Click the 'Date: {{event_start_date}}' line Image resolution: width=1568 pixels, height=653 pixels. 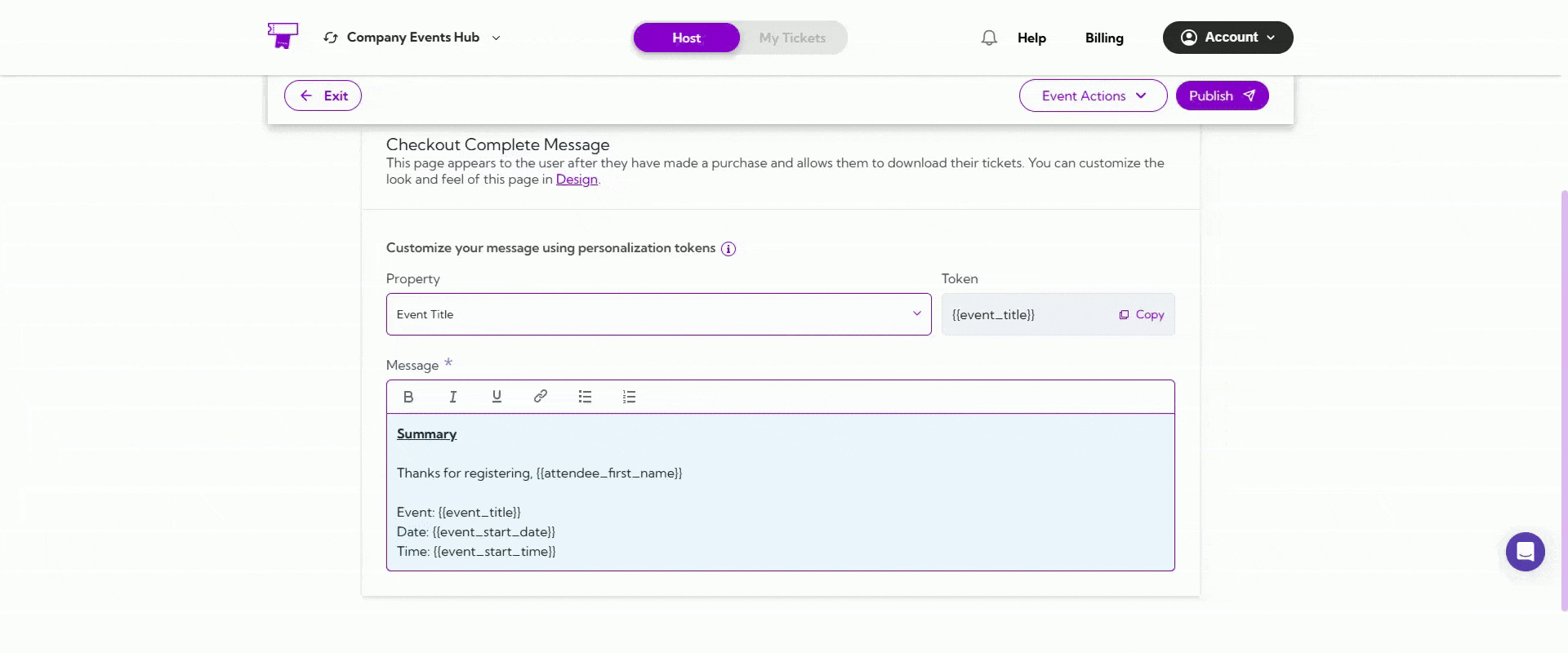(x=475, y=532)
